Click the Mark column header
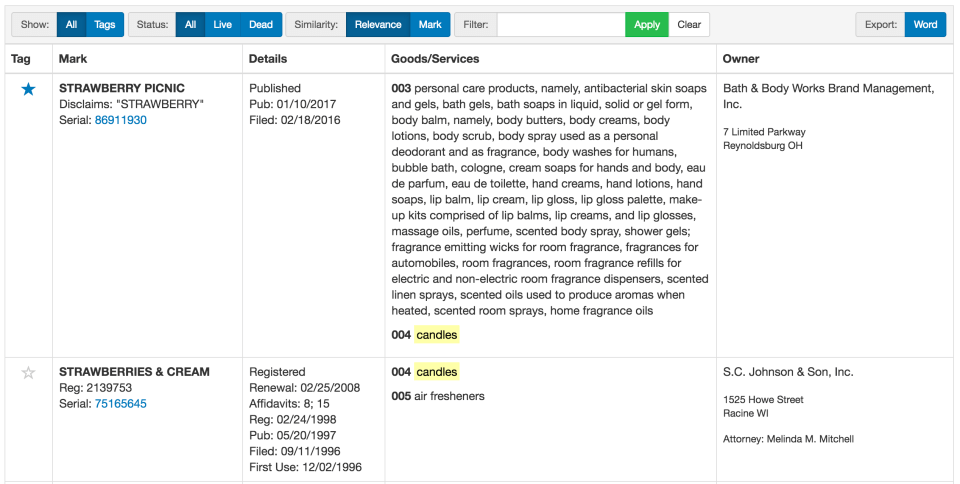 73,59
